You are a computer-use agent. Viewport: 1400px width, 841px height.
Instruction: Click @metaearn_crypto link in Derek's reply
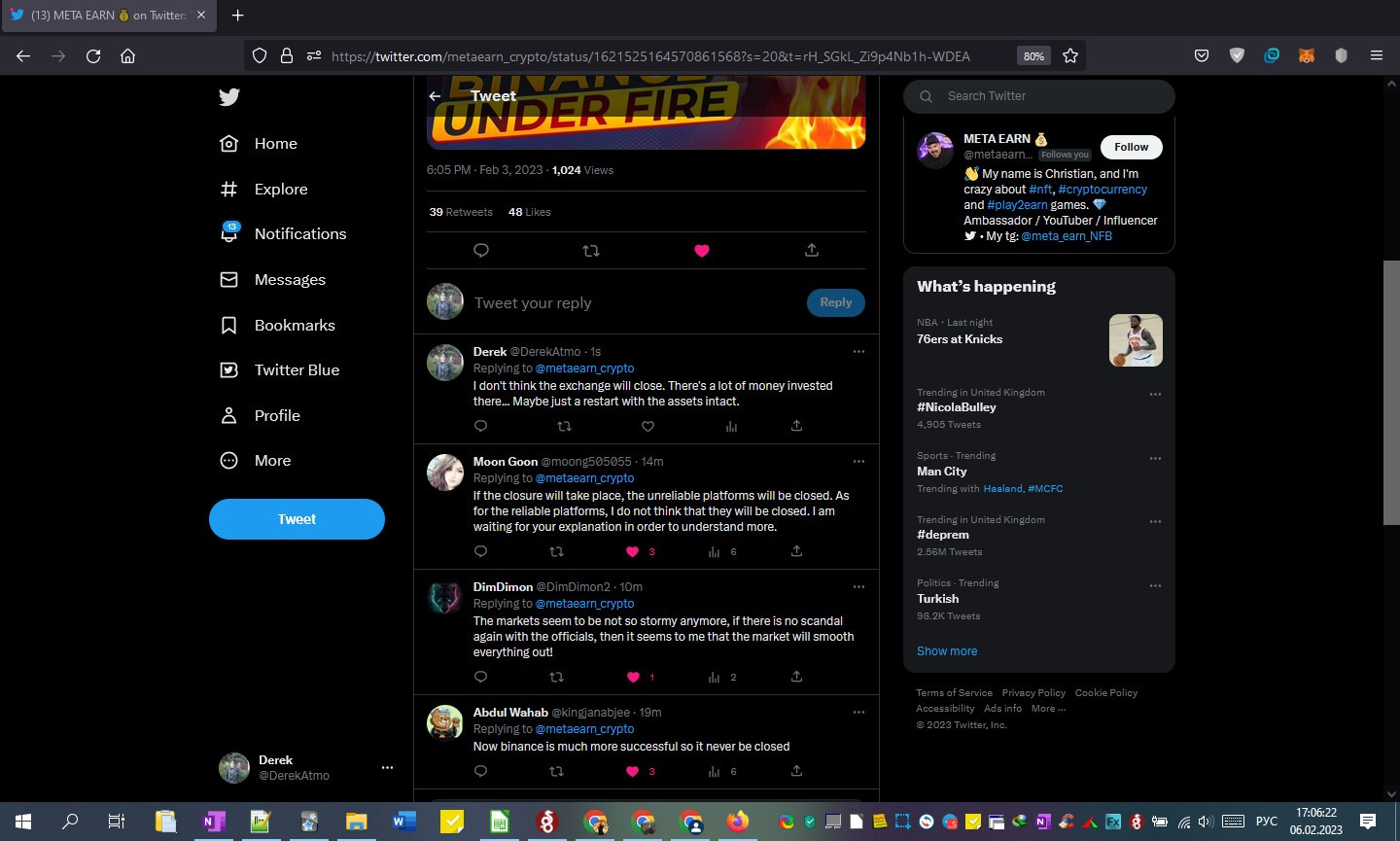(x=584, y=368)
